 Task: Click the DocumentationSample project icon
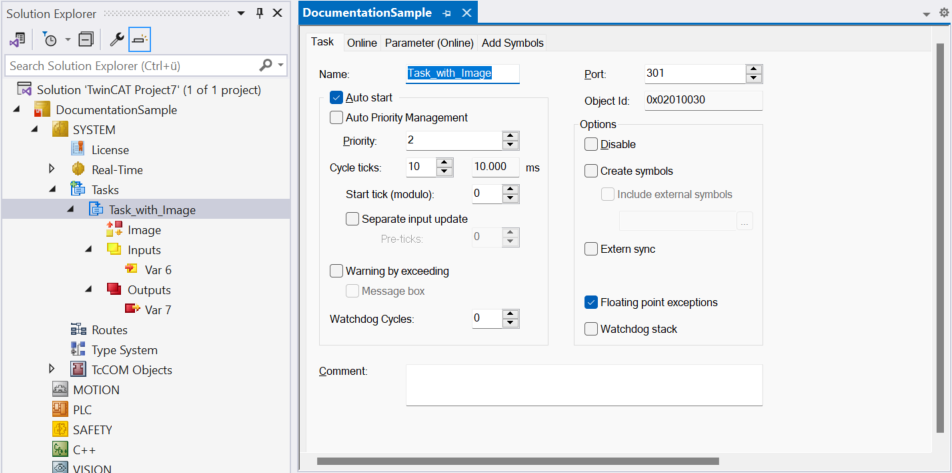(41, 110)
